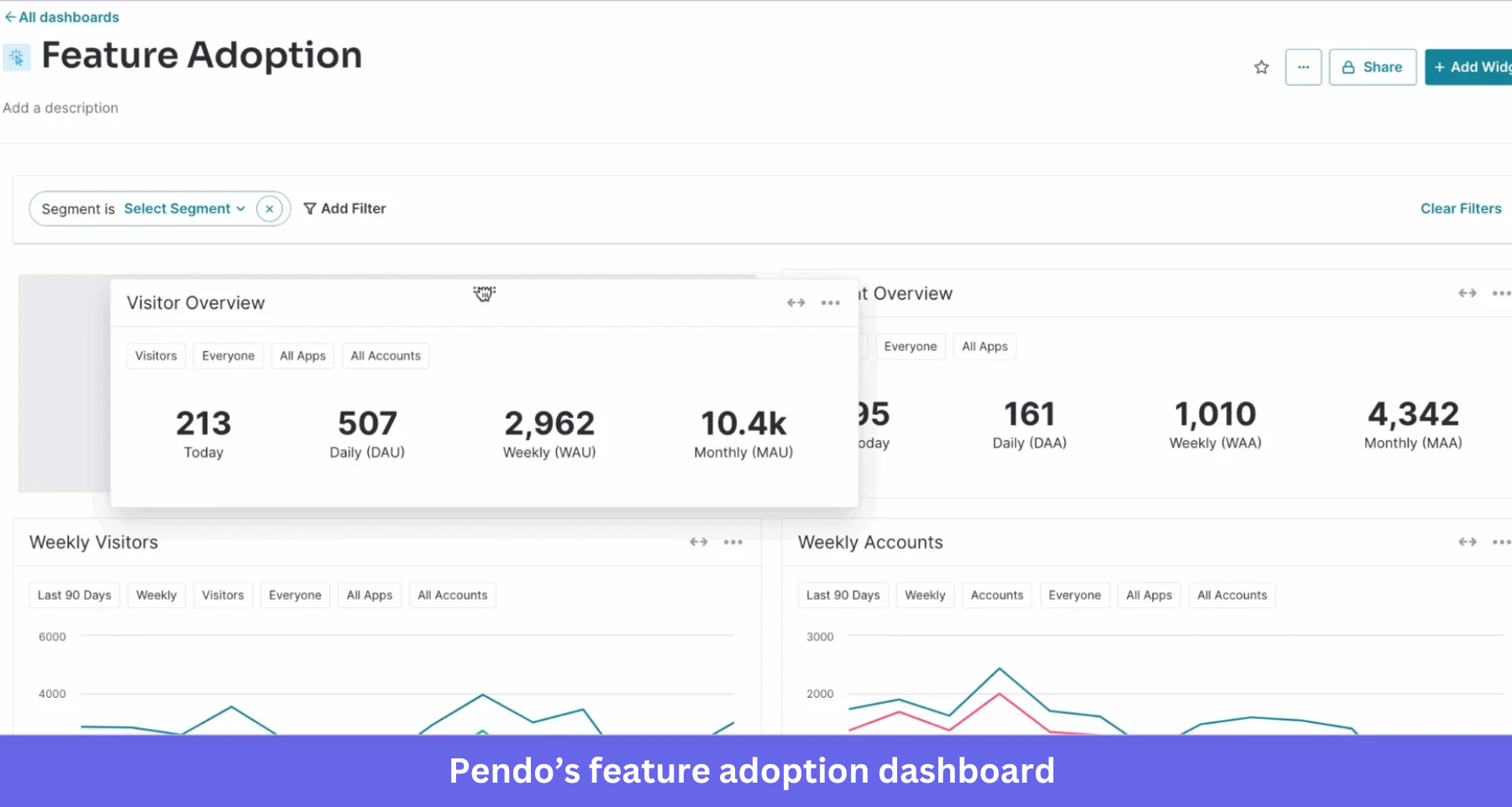Click the 507 Daily (DAU) metric
The width and height of the screenshot is (1512, 807).
(367, 434)
